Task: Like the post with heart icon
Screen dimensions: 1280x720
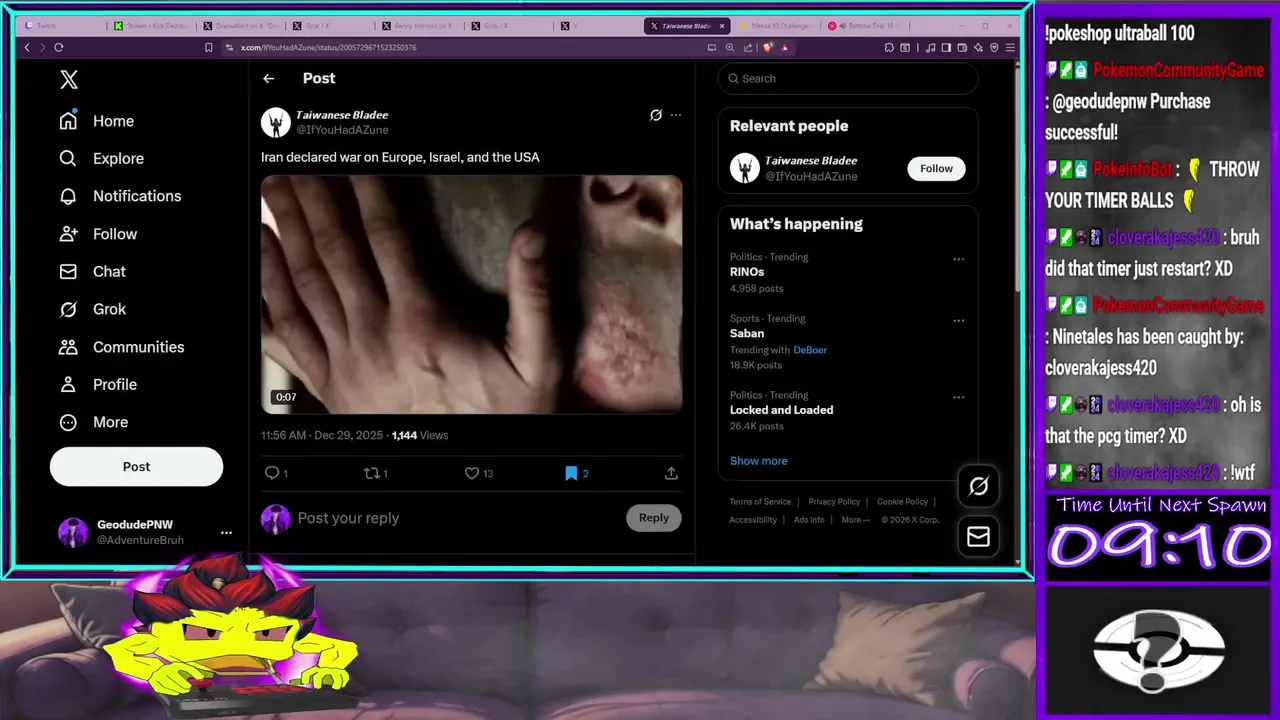Action: 472,473
